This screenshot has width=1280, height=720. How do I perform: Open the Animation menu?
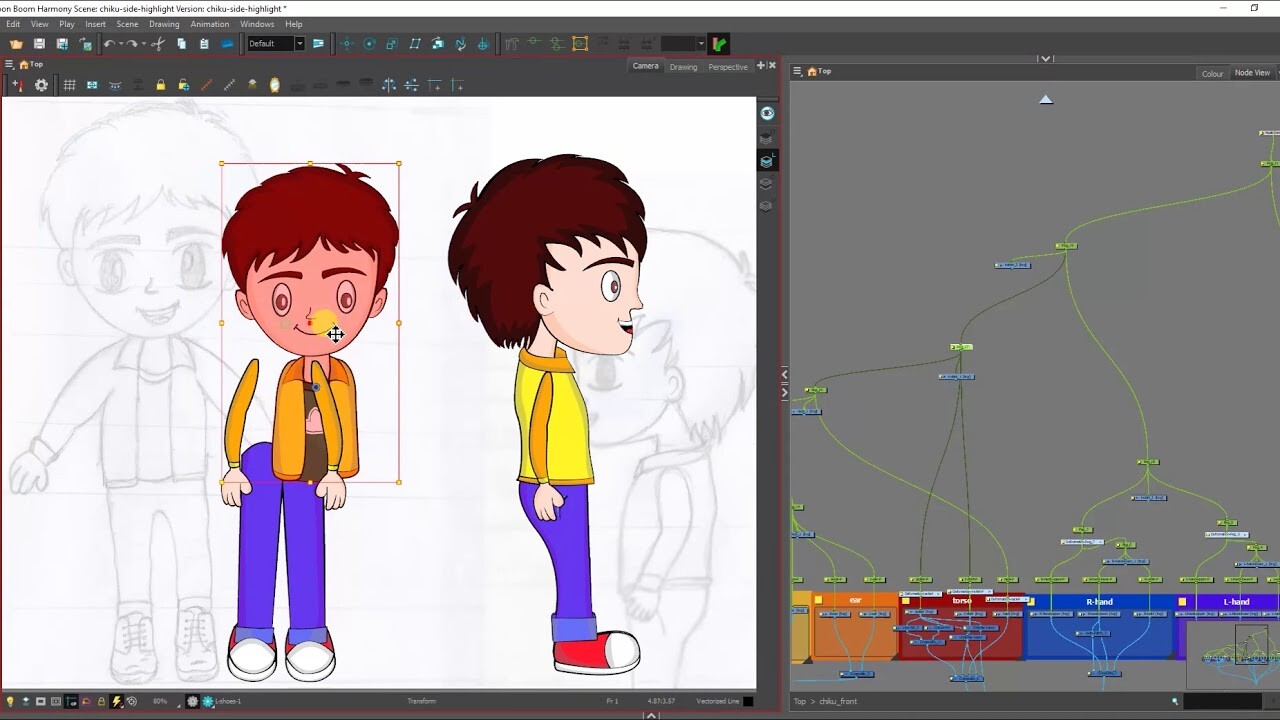coord(209,24)
